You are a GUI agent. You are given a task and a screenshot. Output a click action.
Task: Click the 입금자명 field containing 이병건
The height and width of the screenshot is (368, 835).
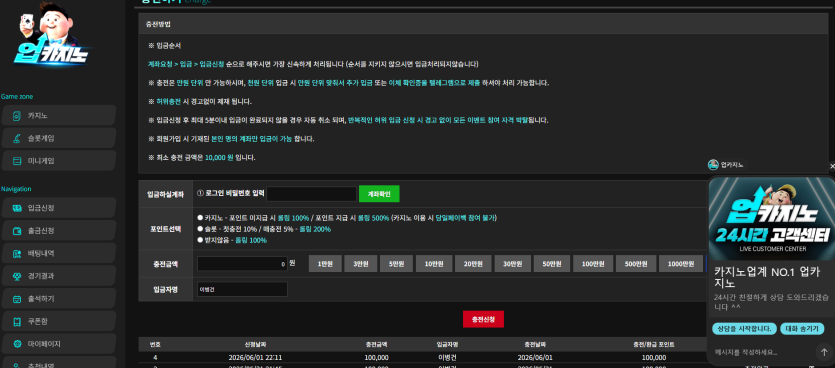point(242,289)
